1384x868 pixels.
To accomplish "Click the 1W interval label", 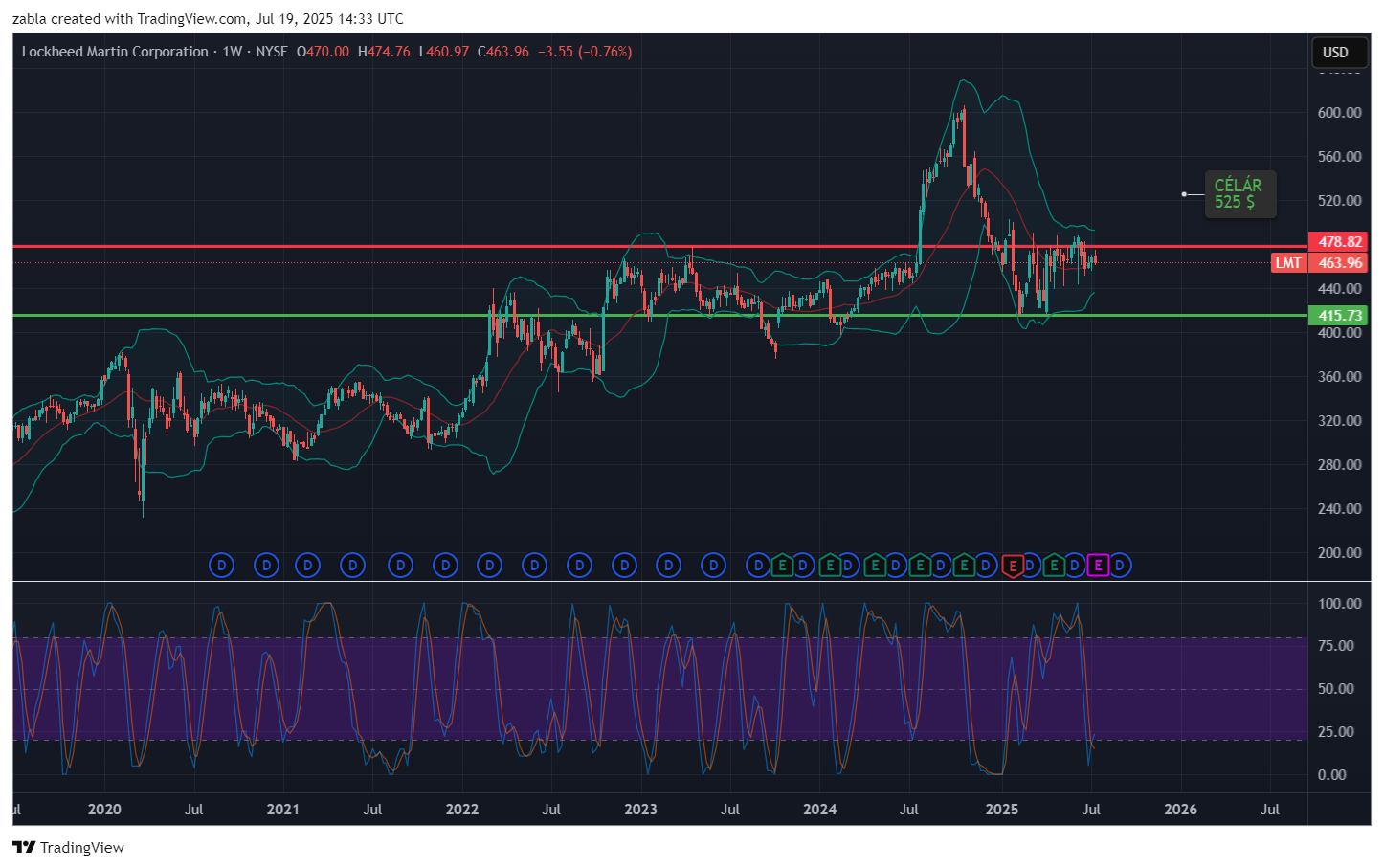I will (x=232, y=52).
